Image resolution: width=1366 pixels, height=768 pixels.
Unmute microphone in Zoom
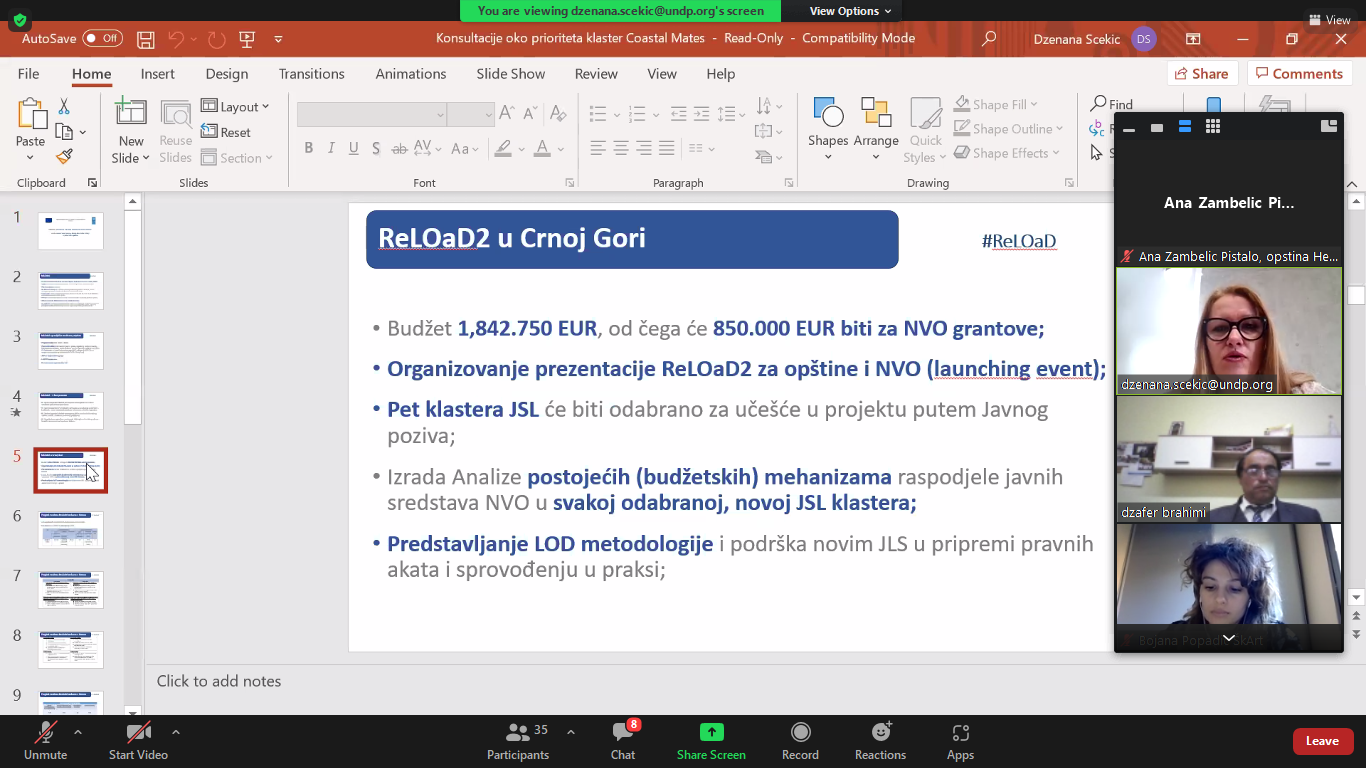45,739
